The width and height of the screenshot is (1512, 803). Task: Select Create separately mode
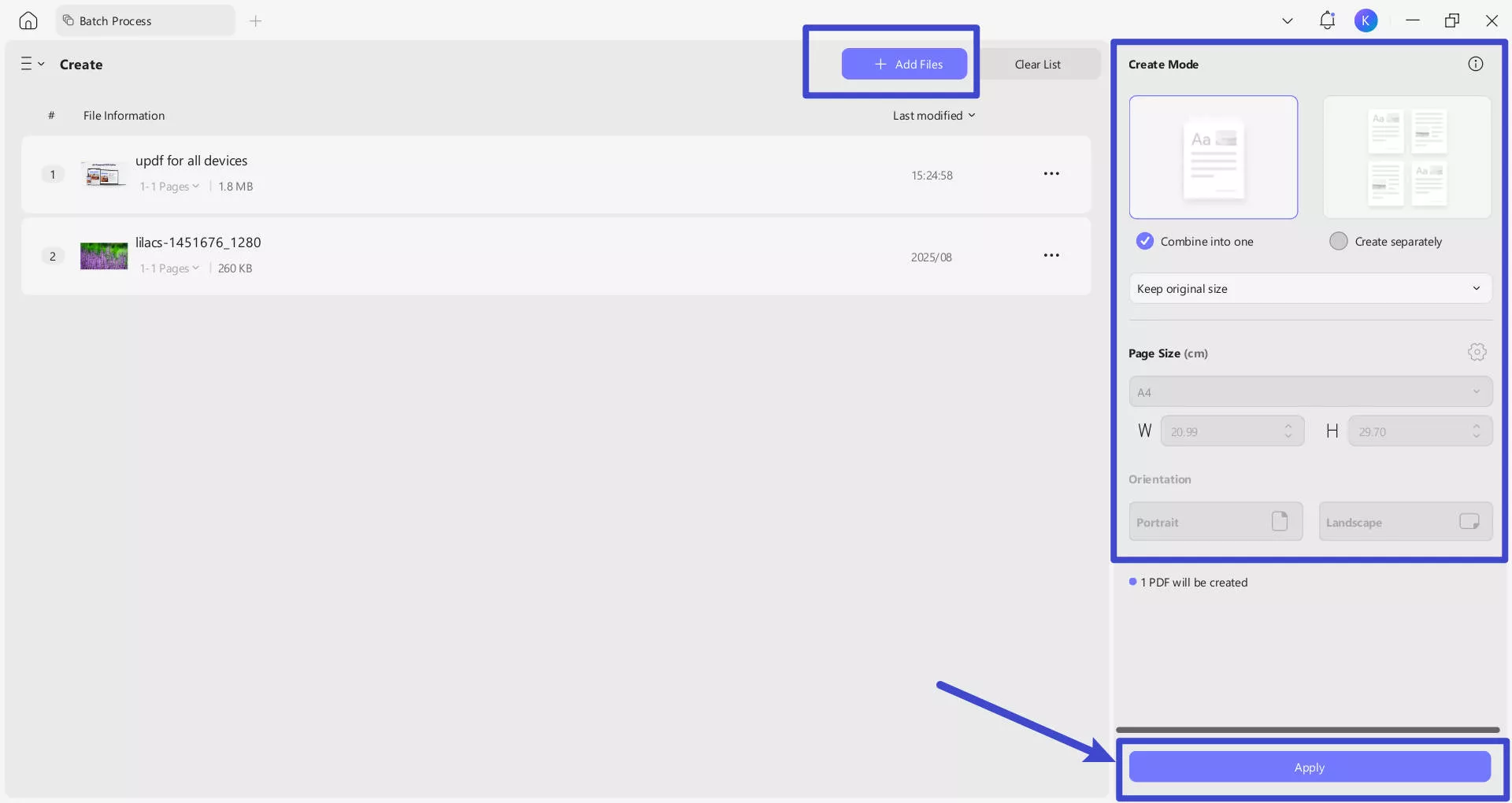(x=1339, y=241)
